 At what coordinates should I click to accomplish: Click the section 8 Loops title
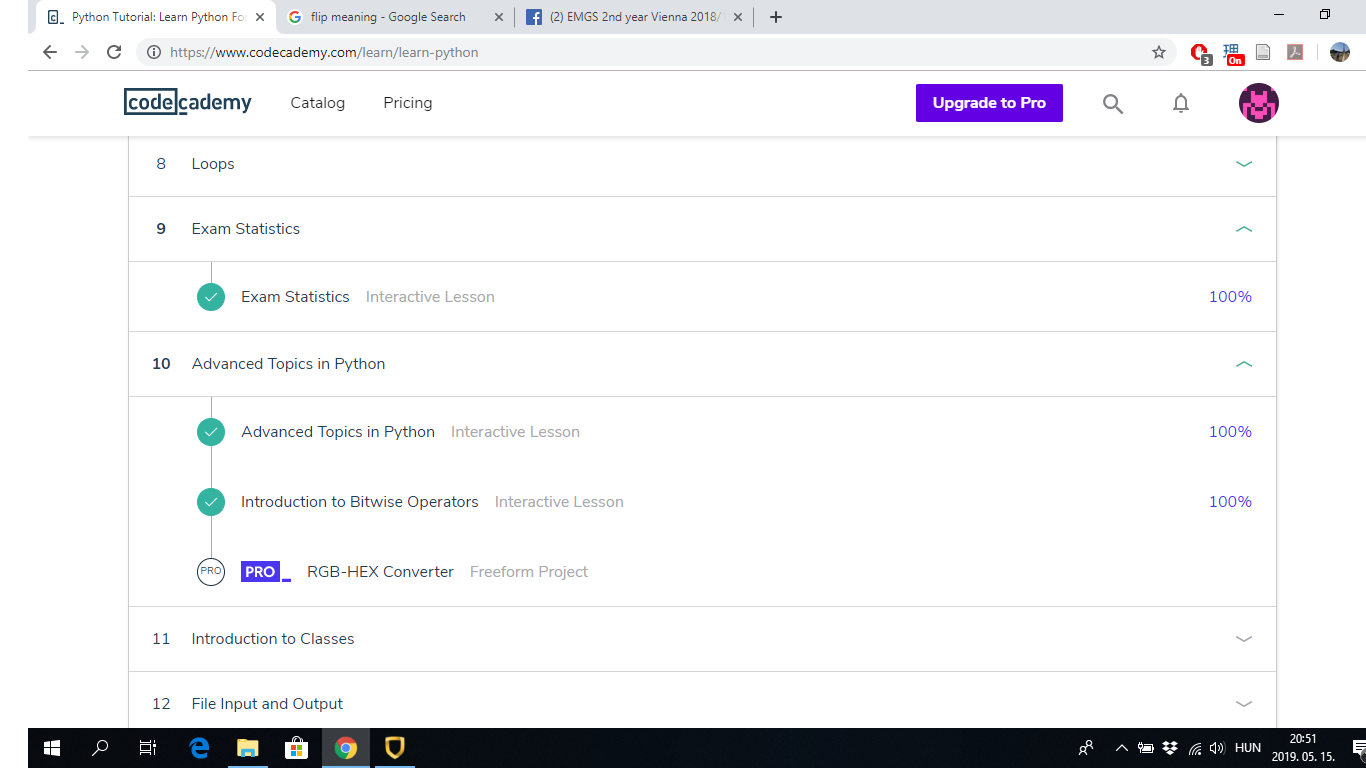coord(213,164)
